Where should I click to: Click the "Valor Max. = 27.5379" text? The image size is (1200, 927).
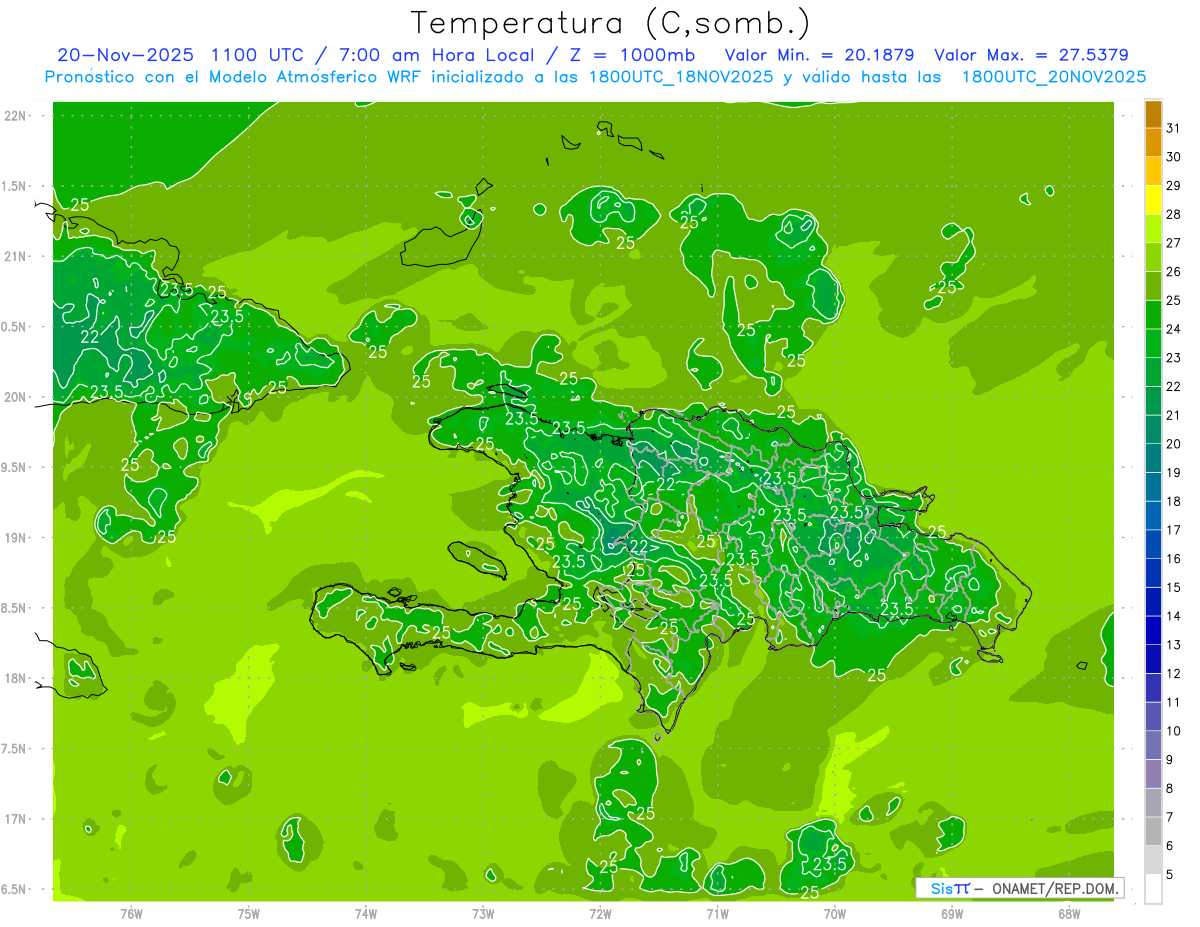(1030, 55)
